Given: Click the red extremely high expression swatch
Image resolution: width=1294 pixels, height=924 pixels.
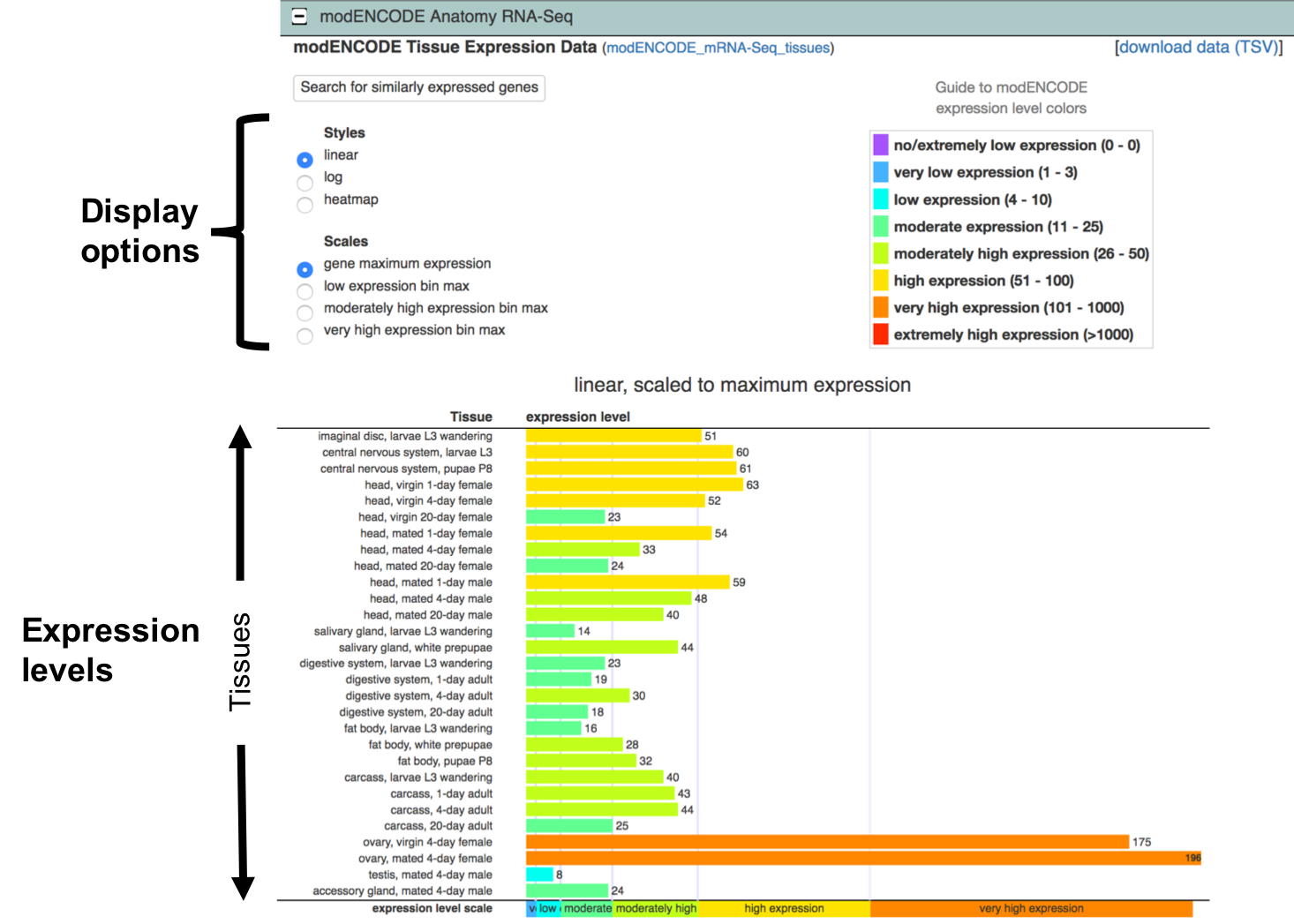Looking at the screenshot, I should 880,334.
